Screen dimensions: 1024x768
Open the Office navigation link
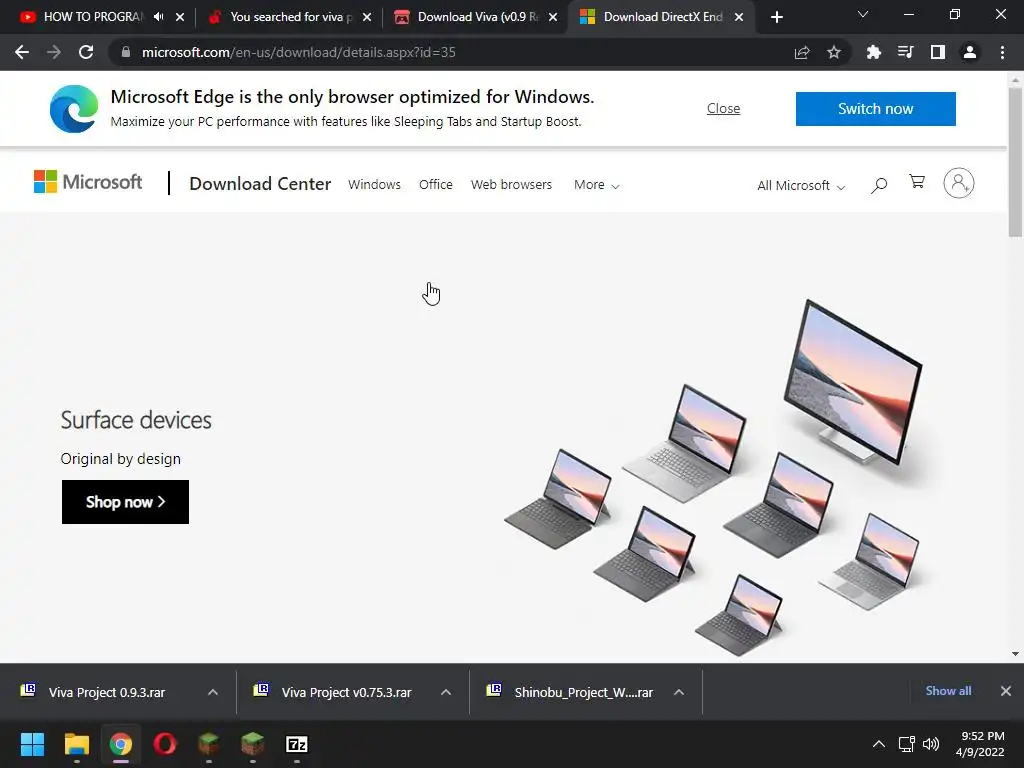click(x=436, y=185)
